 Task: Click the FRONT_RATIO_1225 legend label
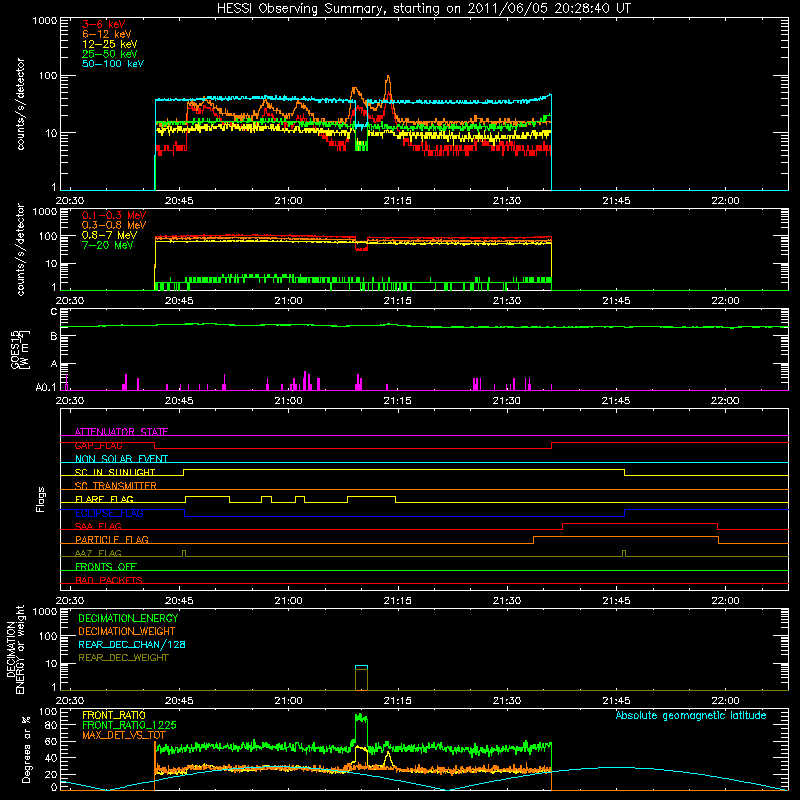pos(129,725)
